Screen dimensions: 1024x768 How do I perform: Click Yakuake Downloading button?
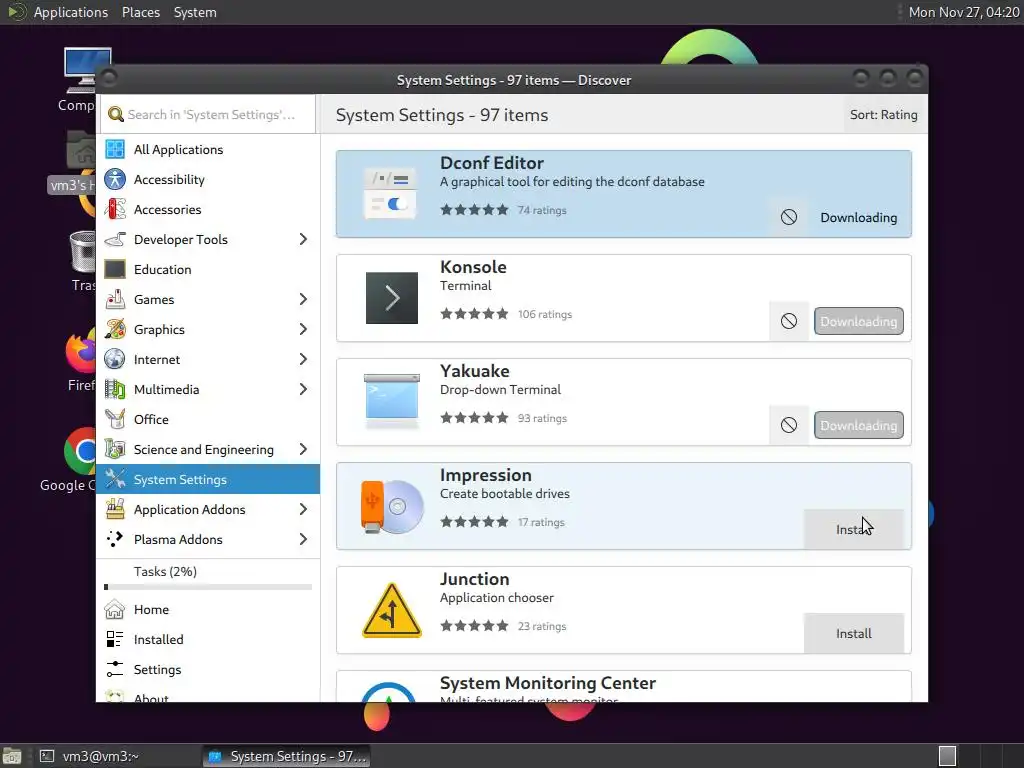coord(859,425)
